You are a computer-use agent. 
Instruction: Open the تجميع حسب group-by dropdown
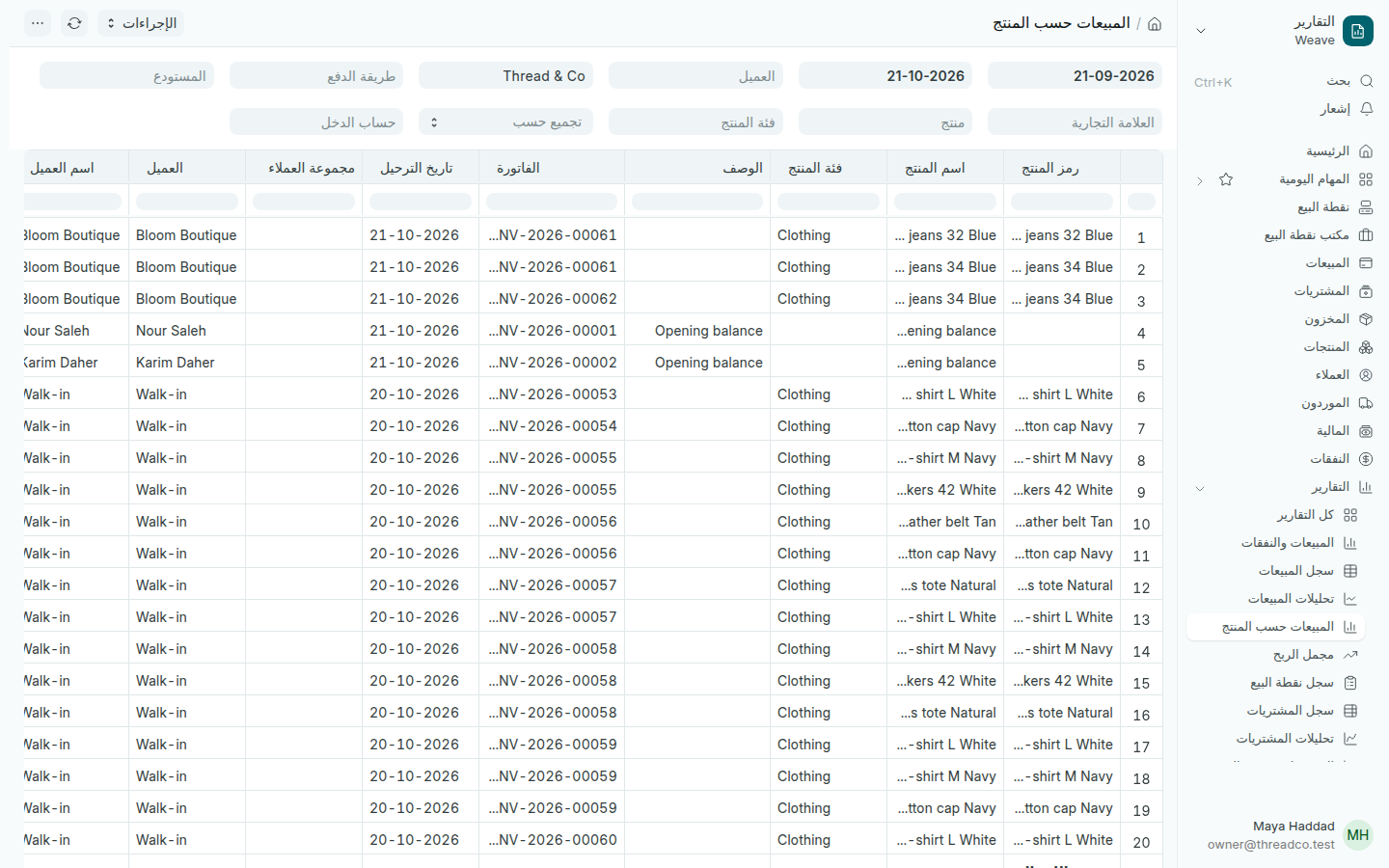tap(507, 122)
